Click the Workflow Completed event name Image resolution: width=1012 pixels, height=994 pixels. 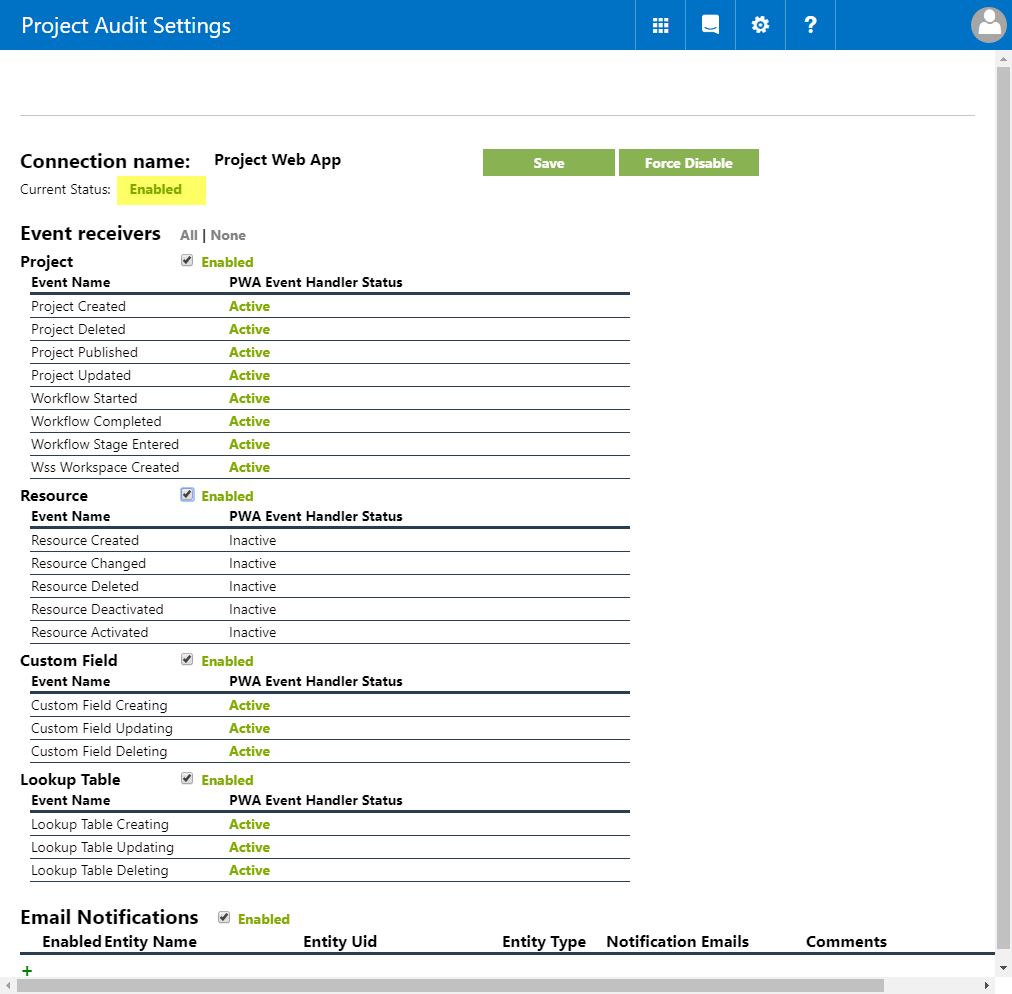click(96, 421)
